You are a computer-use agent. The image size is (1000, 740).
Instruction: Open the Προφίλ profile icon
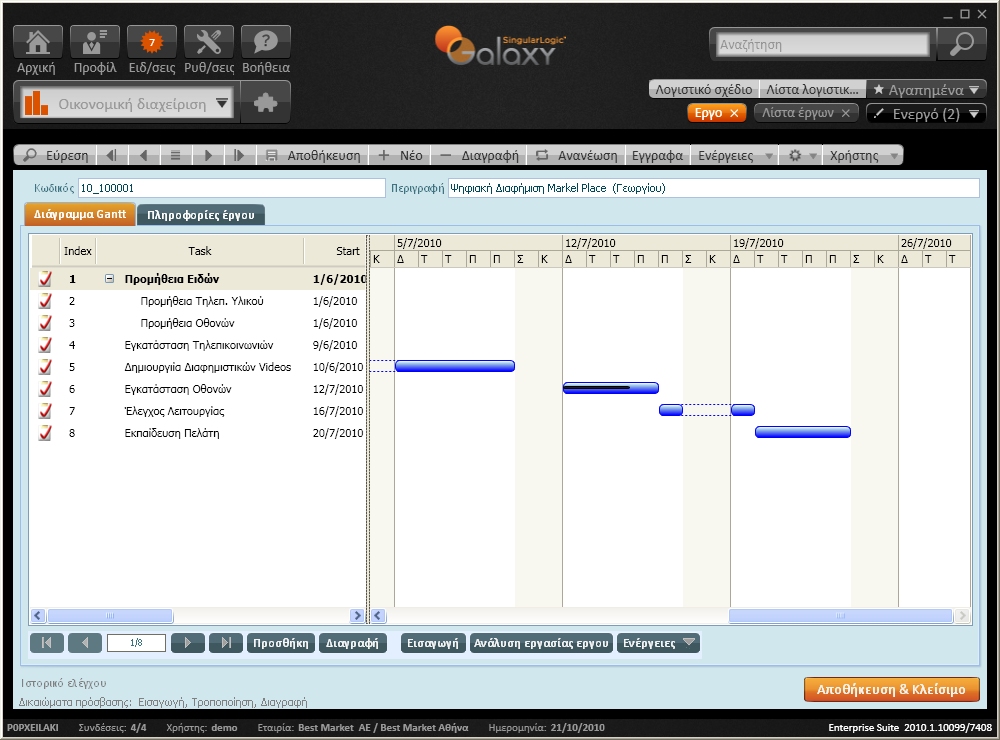tap(94, 42)
